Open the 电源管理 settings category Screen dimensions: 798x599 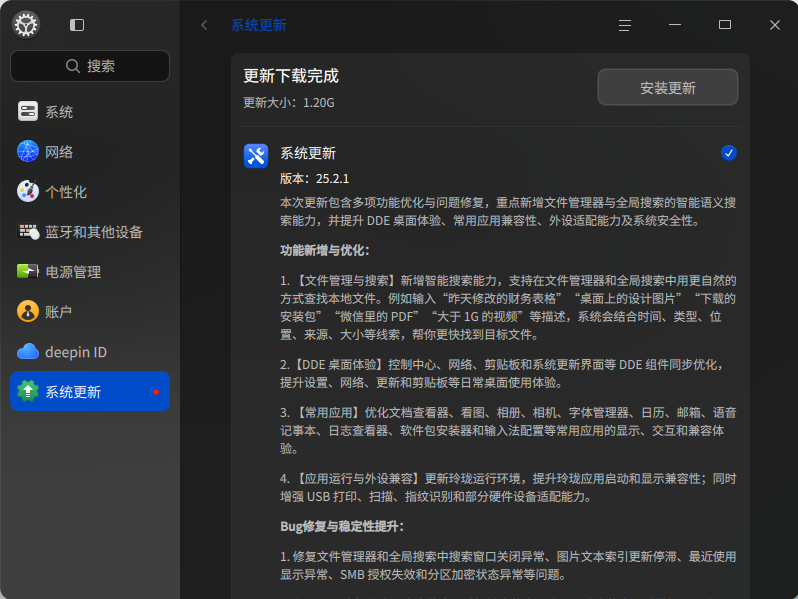point(90,272)
